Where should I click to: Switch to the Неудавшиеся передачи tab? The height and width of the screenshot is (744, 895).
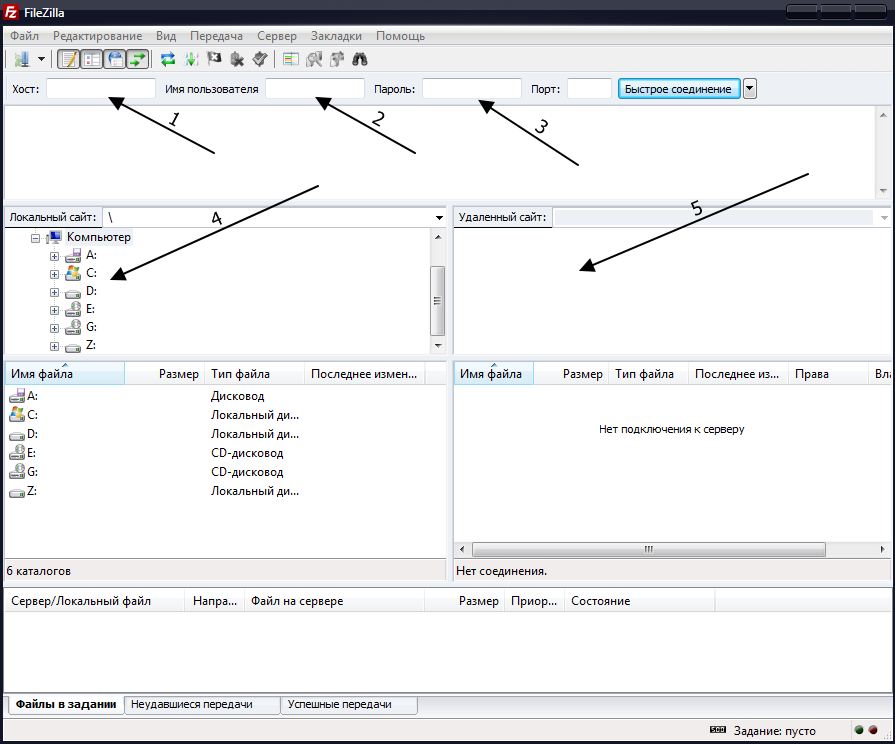point(202,705)
